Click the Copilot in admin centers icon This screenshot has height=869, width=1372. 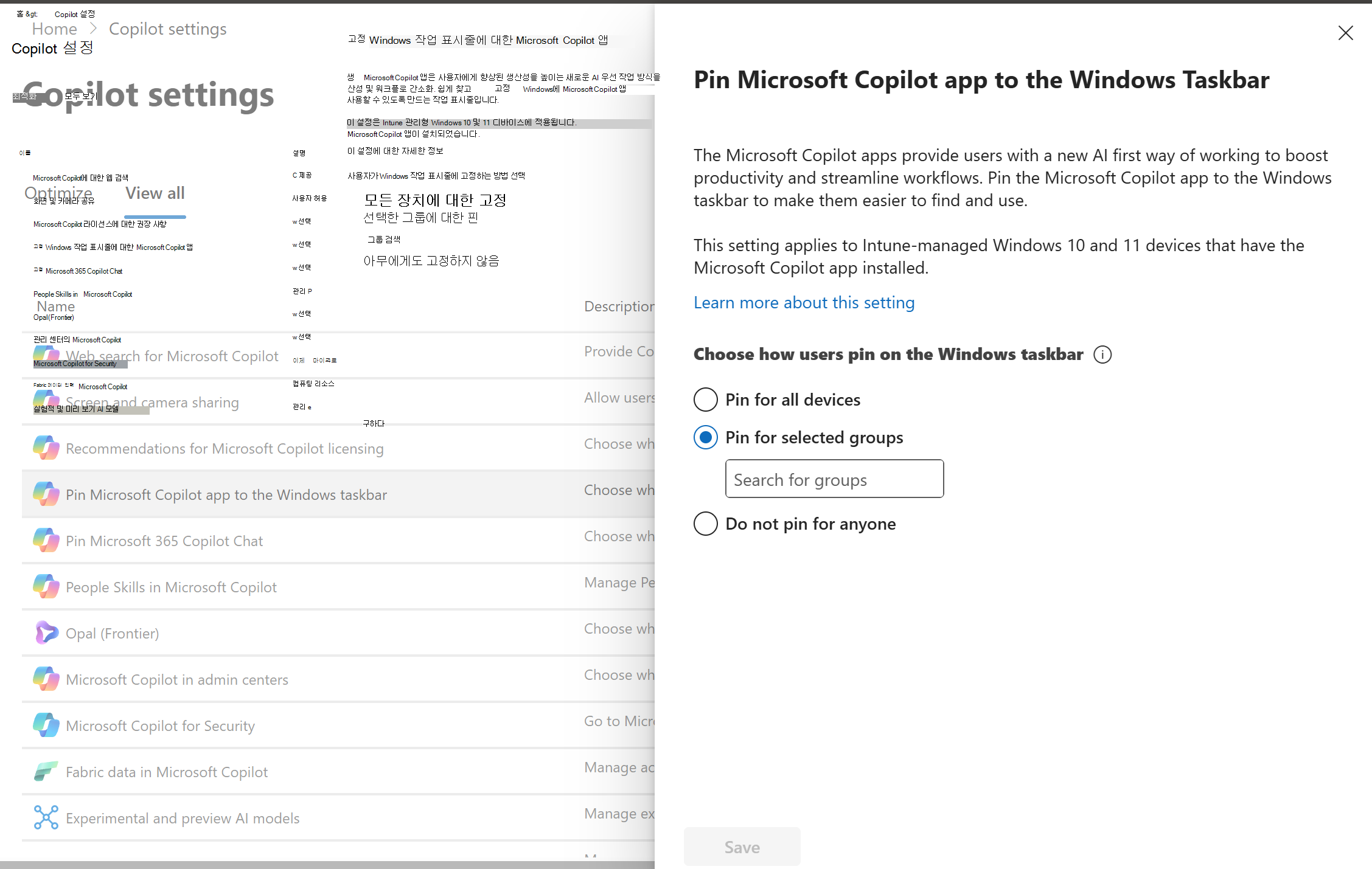tap(46, 679)
